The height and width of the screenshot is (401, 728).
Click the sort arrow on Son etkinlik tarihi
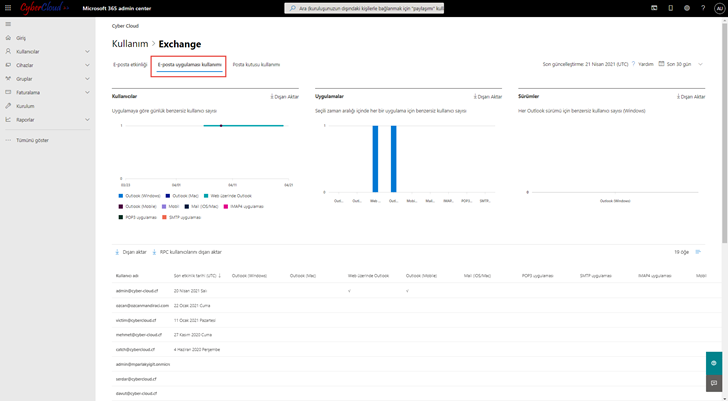(x=220, y=276)
